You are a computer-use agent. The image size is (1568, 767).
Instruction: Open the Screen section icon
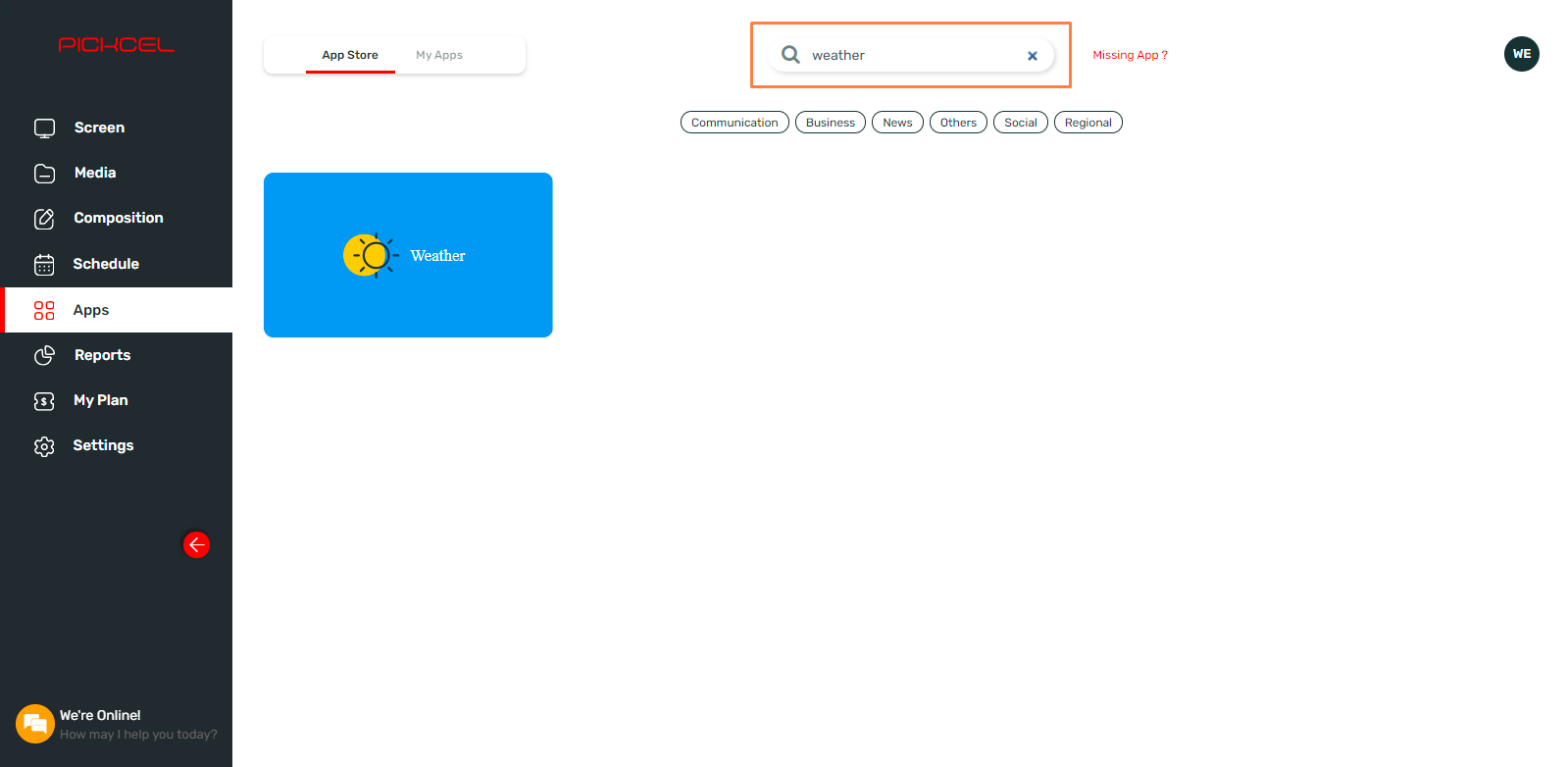(x=44, y=128)
